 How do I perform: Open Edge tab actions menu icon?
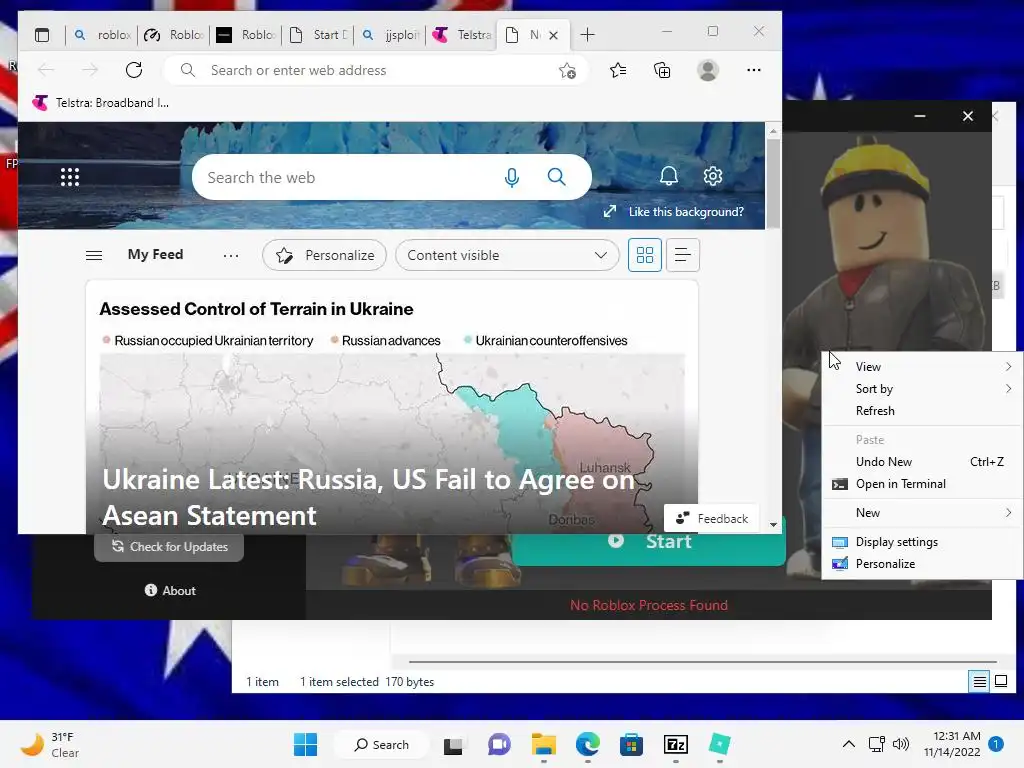pyautogui.click(x=42, y=35)
